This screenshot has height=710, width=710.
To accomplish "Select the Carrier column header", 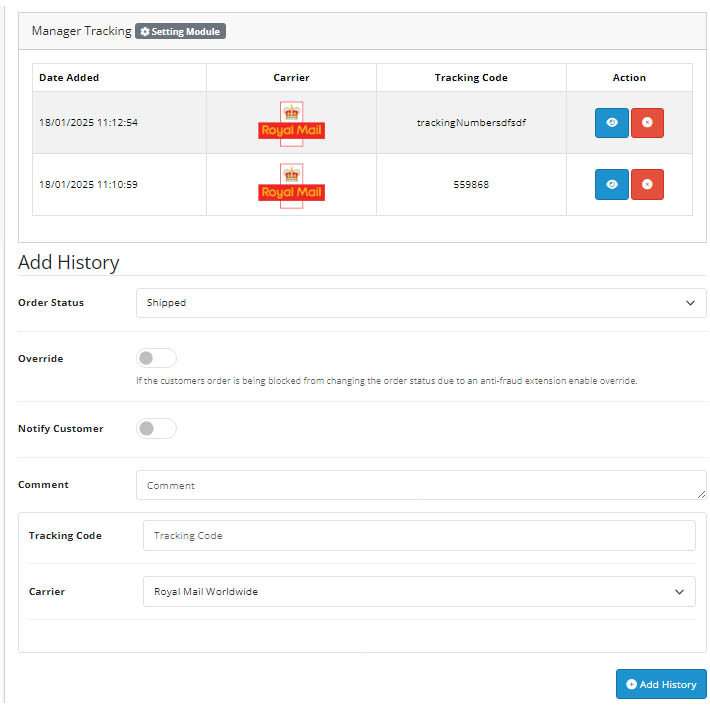I will (x=291, y=77).
